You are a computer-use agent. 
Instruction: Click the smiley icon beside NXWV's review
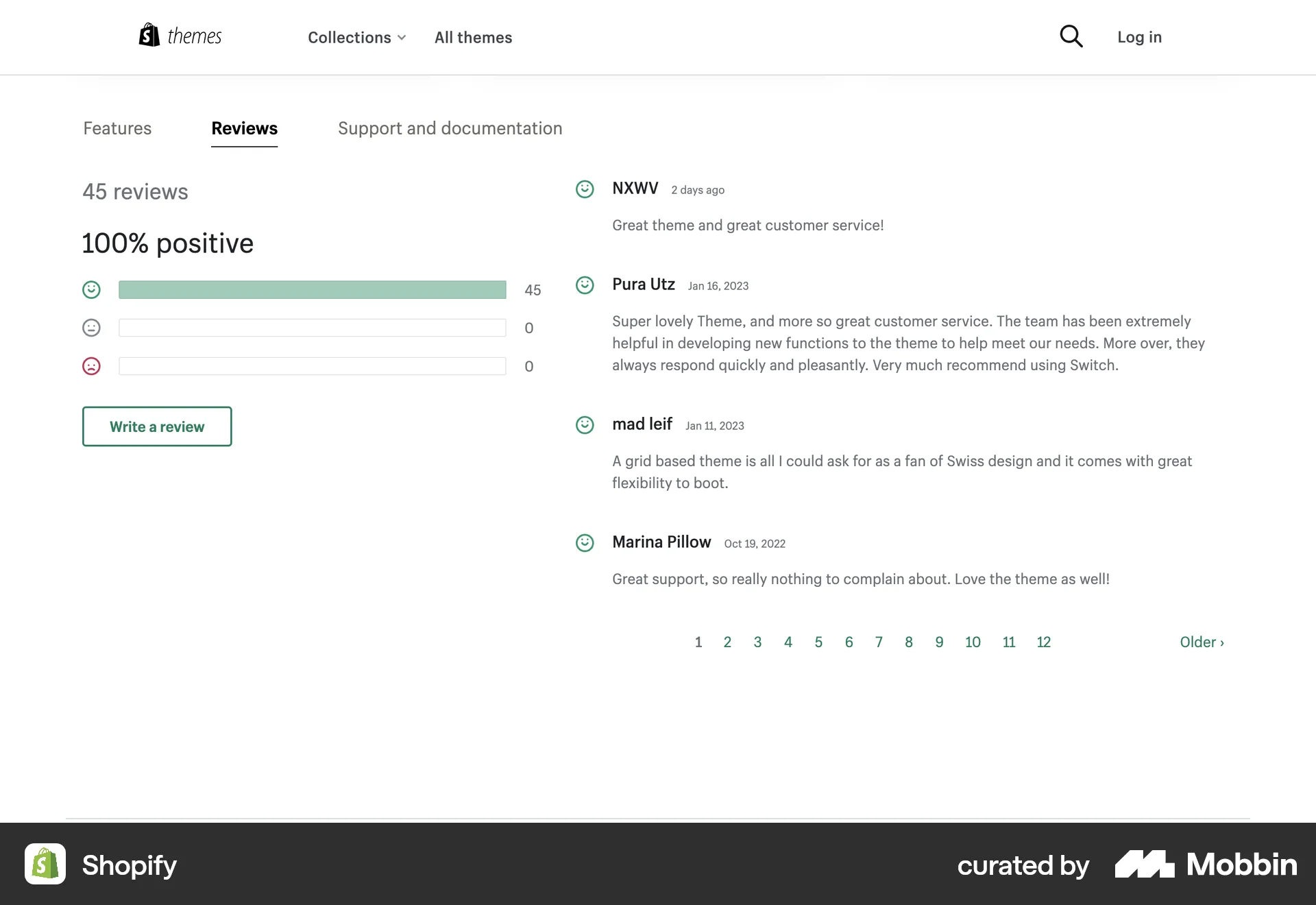[x=585, y=189]
